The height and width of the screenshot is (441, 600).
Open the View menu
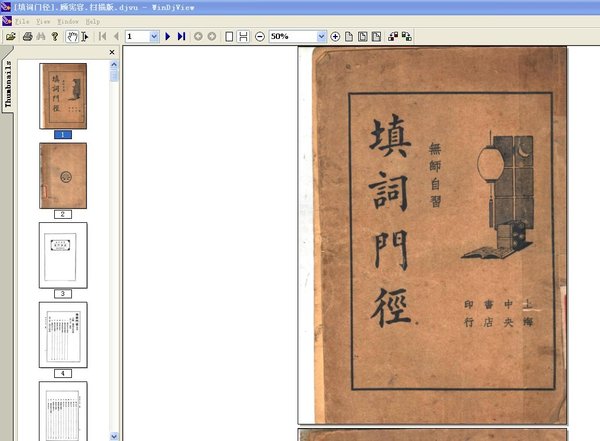coord(43,21)
